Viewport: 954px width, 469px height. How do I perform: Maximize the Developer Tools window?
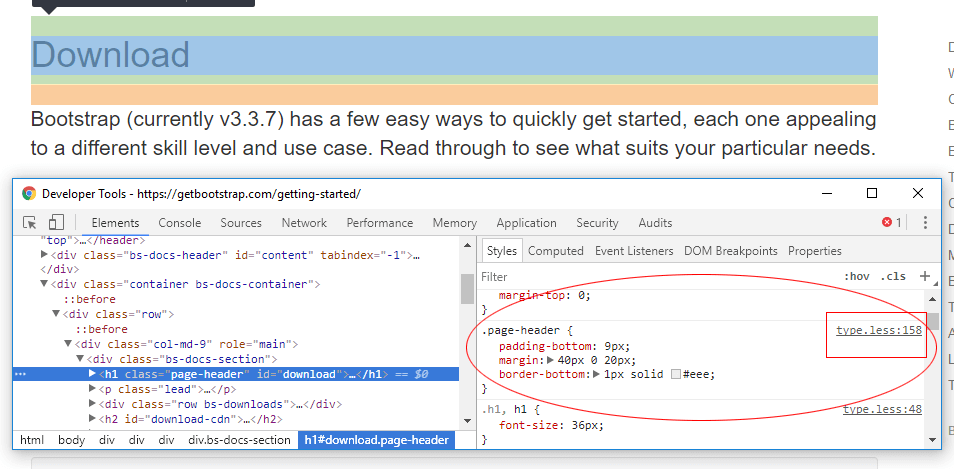pyautogui.click(x=872, y=193)
